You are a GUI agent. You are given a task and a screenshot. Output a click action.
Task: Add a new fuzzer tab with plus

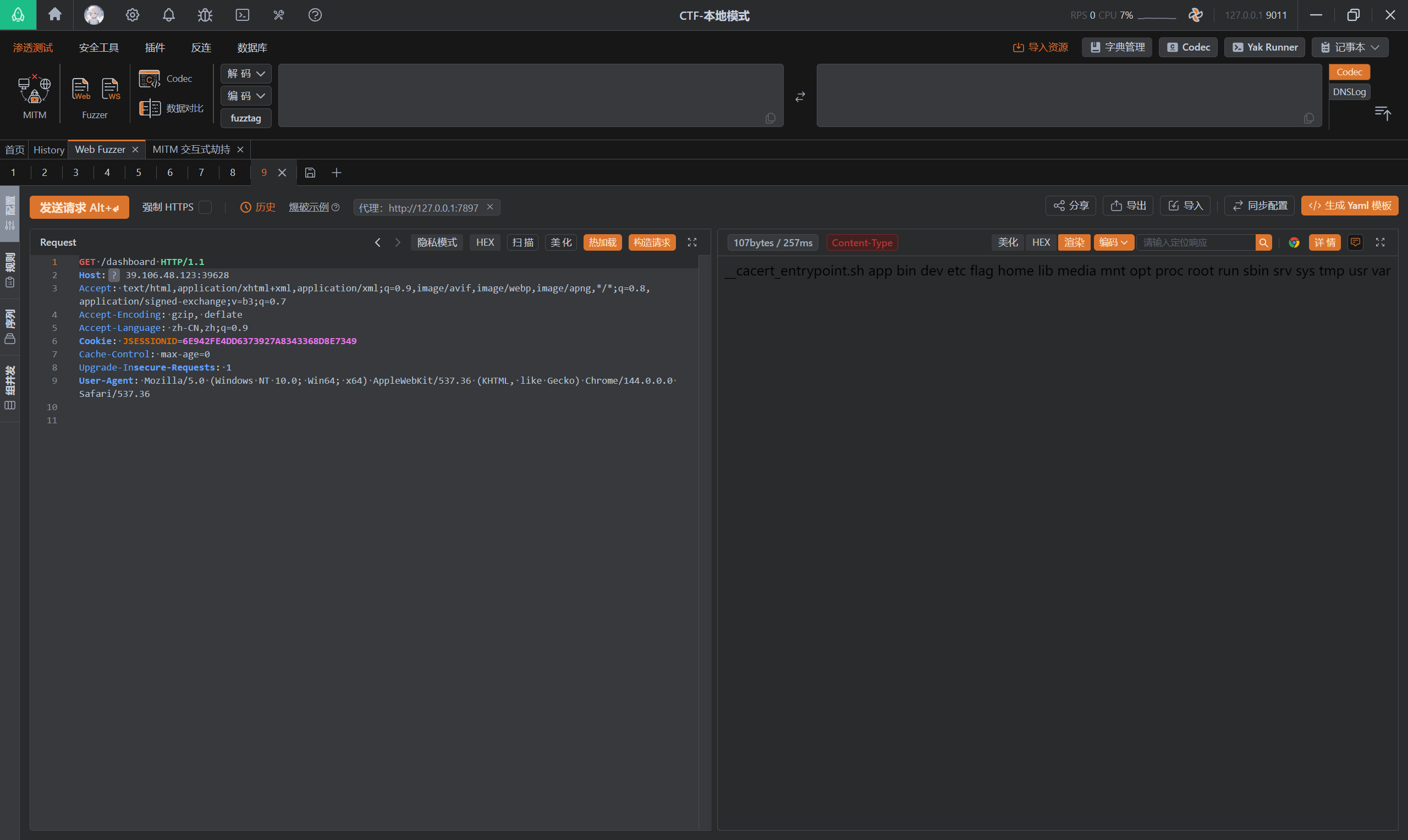tap(337, 173)
